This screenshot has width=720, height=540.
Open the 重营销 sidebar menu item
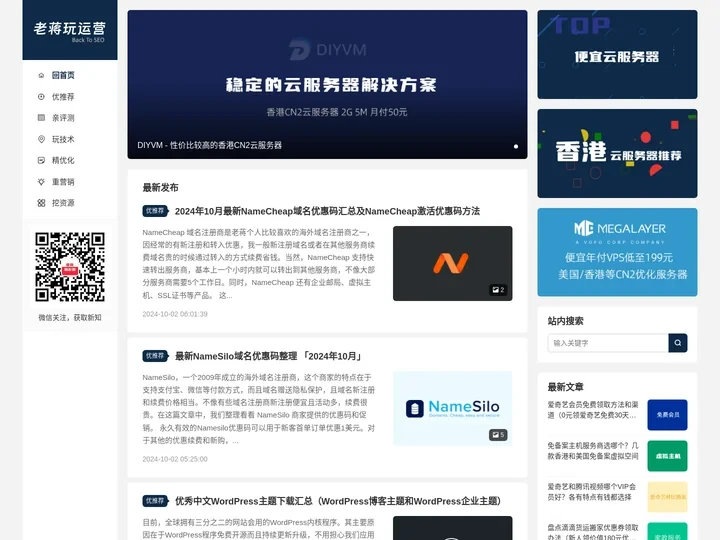point(63,182)
